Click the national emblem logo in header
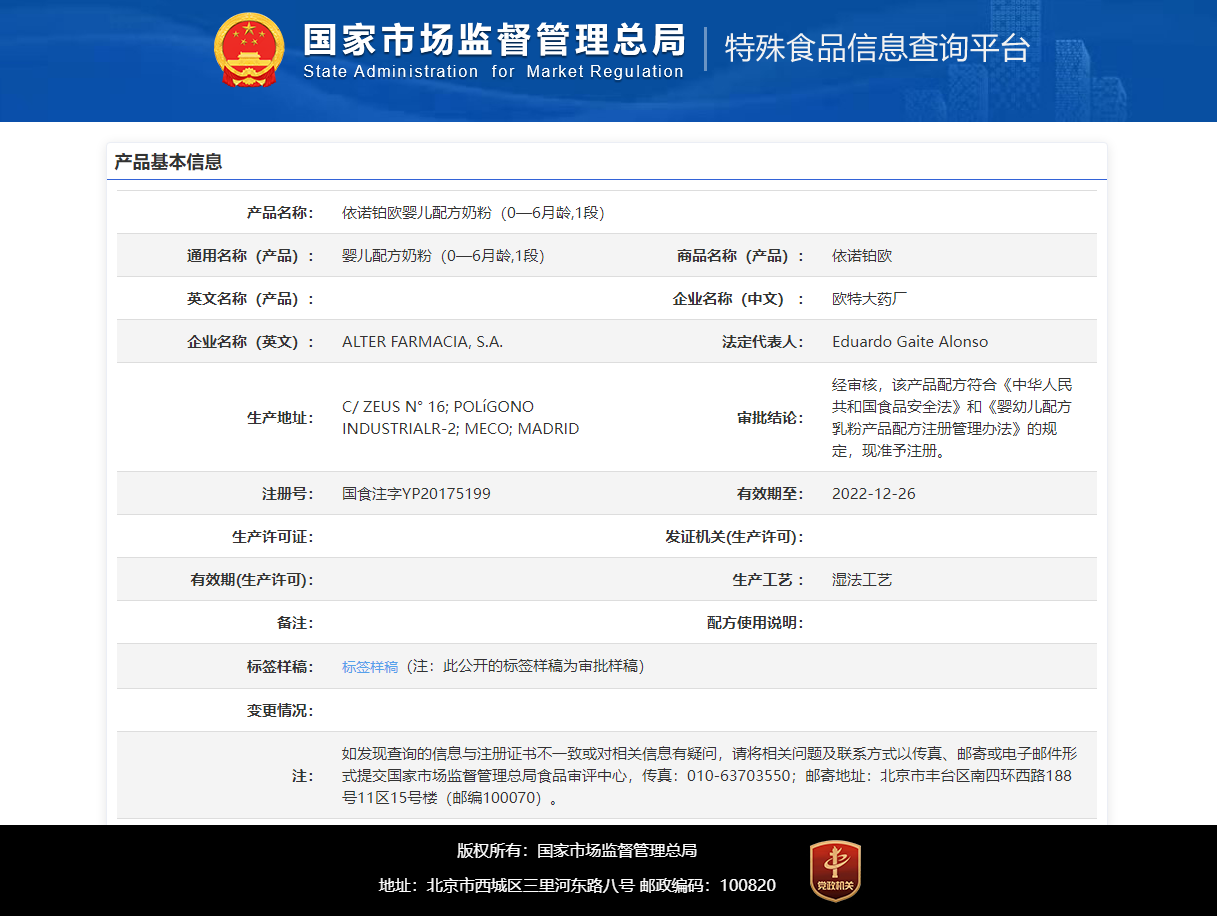The height and width of the screenshot is (916, 1217). [x=250, y=50]
